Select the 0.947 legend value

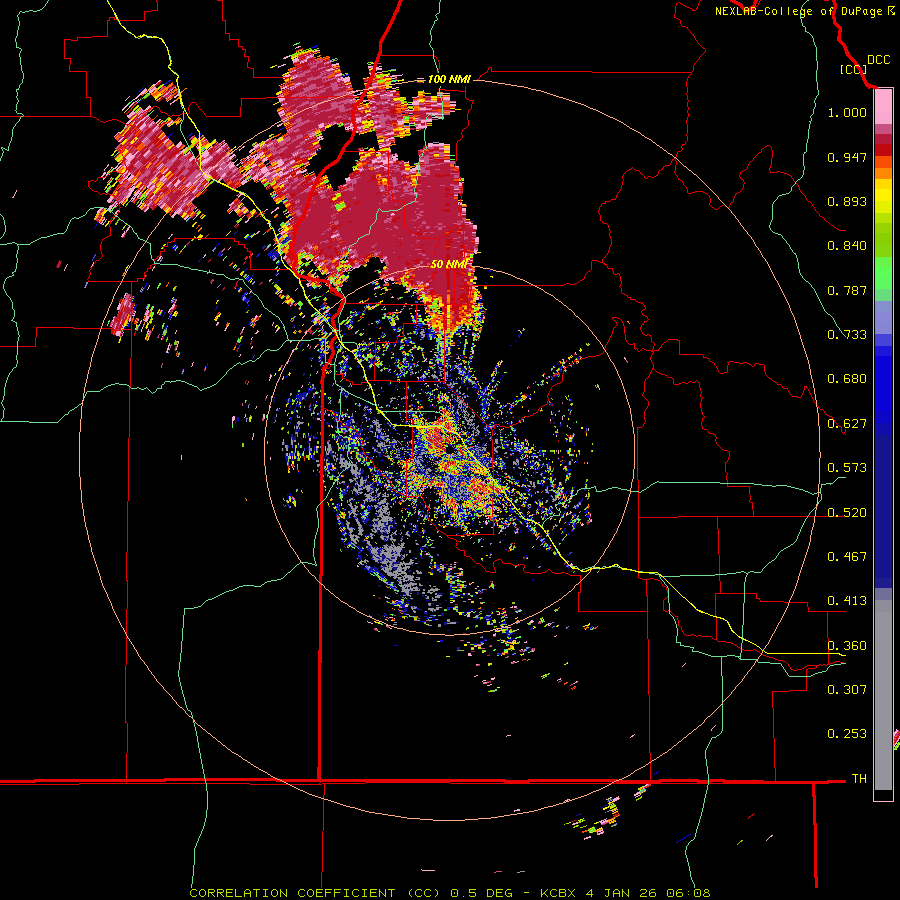click(847, 157)
